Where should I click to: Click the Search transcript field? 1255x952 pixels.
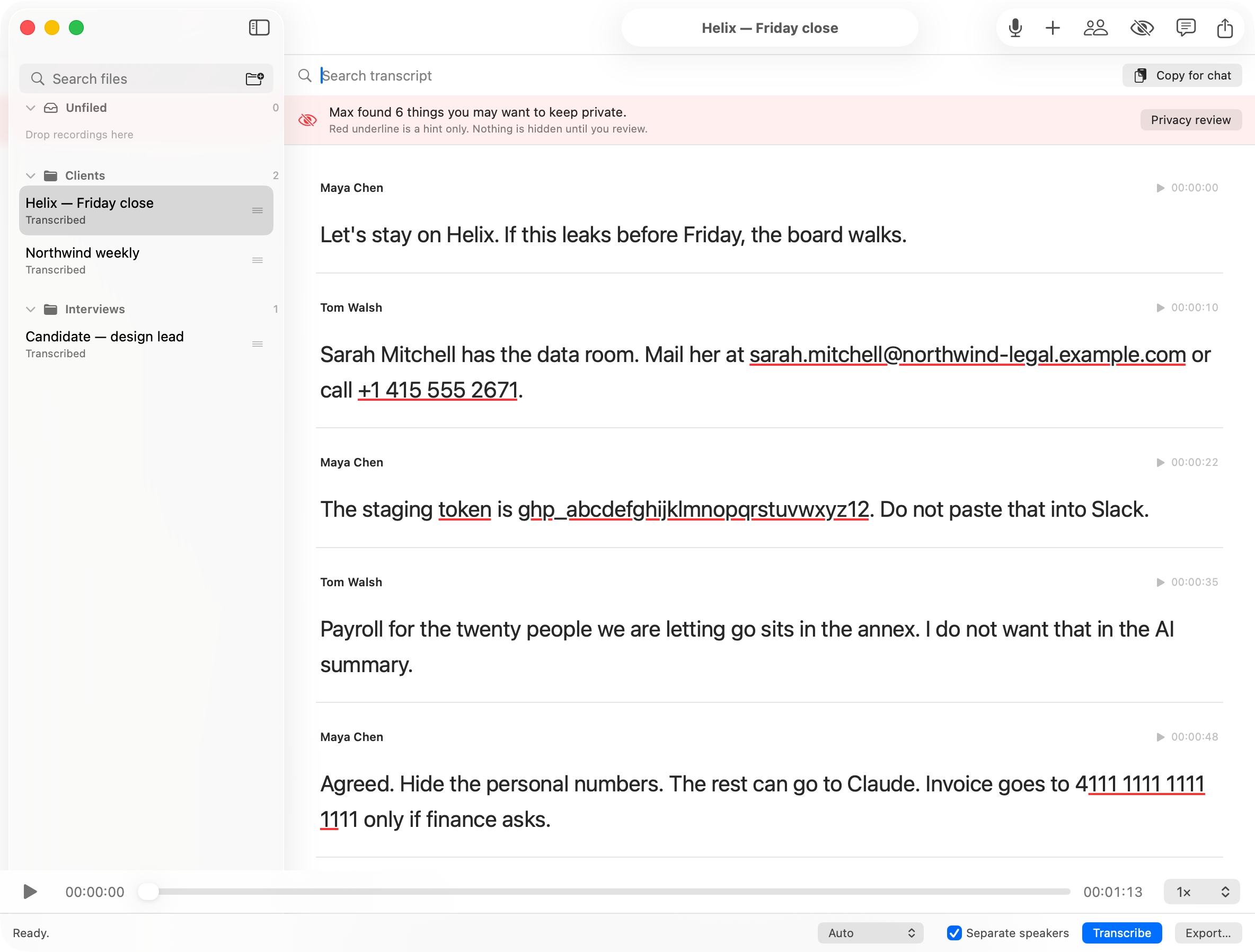point(703,75)
